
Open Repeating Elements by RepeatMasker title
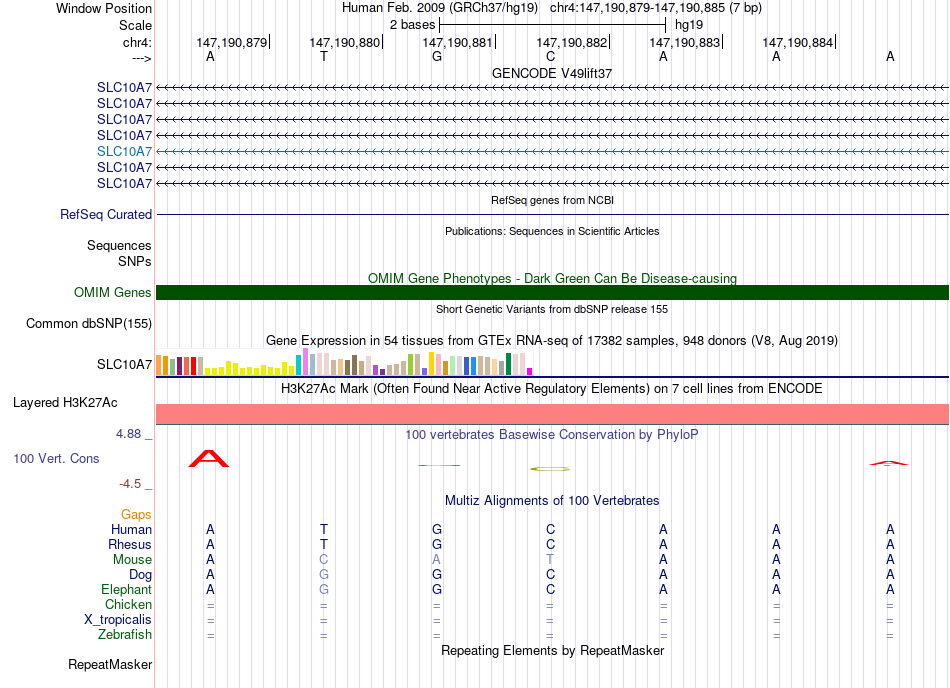552,650
